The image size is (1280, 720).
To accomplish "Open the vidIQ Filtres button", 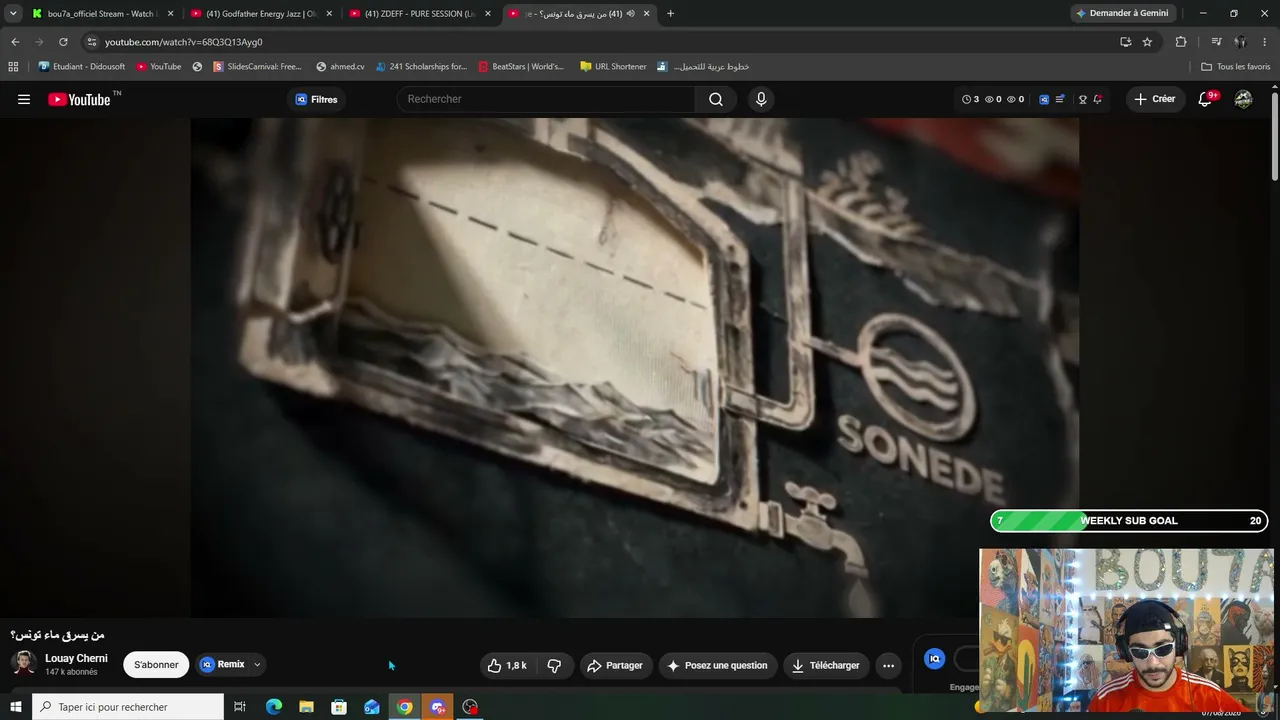I will (x=317, y=99).
